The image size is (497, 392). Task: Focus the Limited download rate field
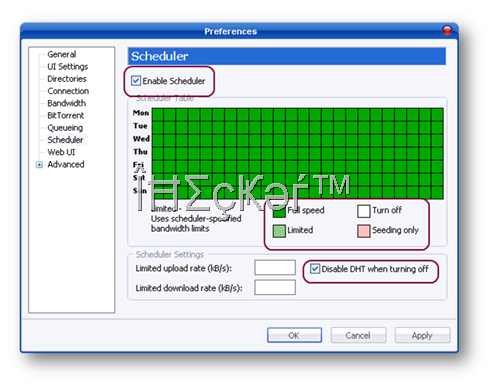click(x=275, y=287)
